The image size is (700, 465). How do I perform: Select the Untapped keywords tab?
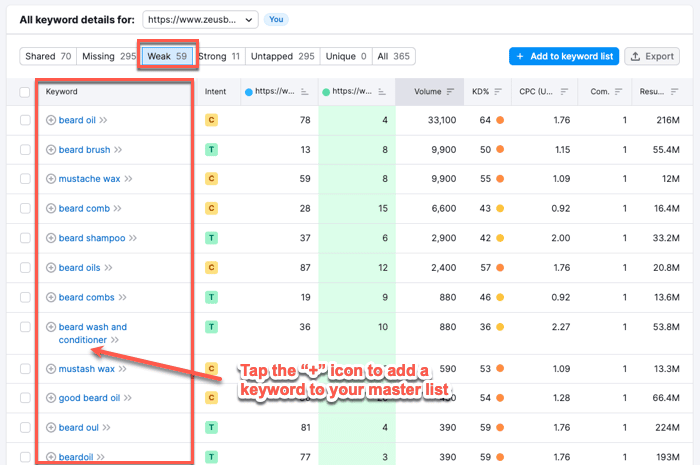282,57
